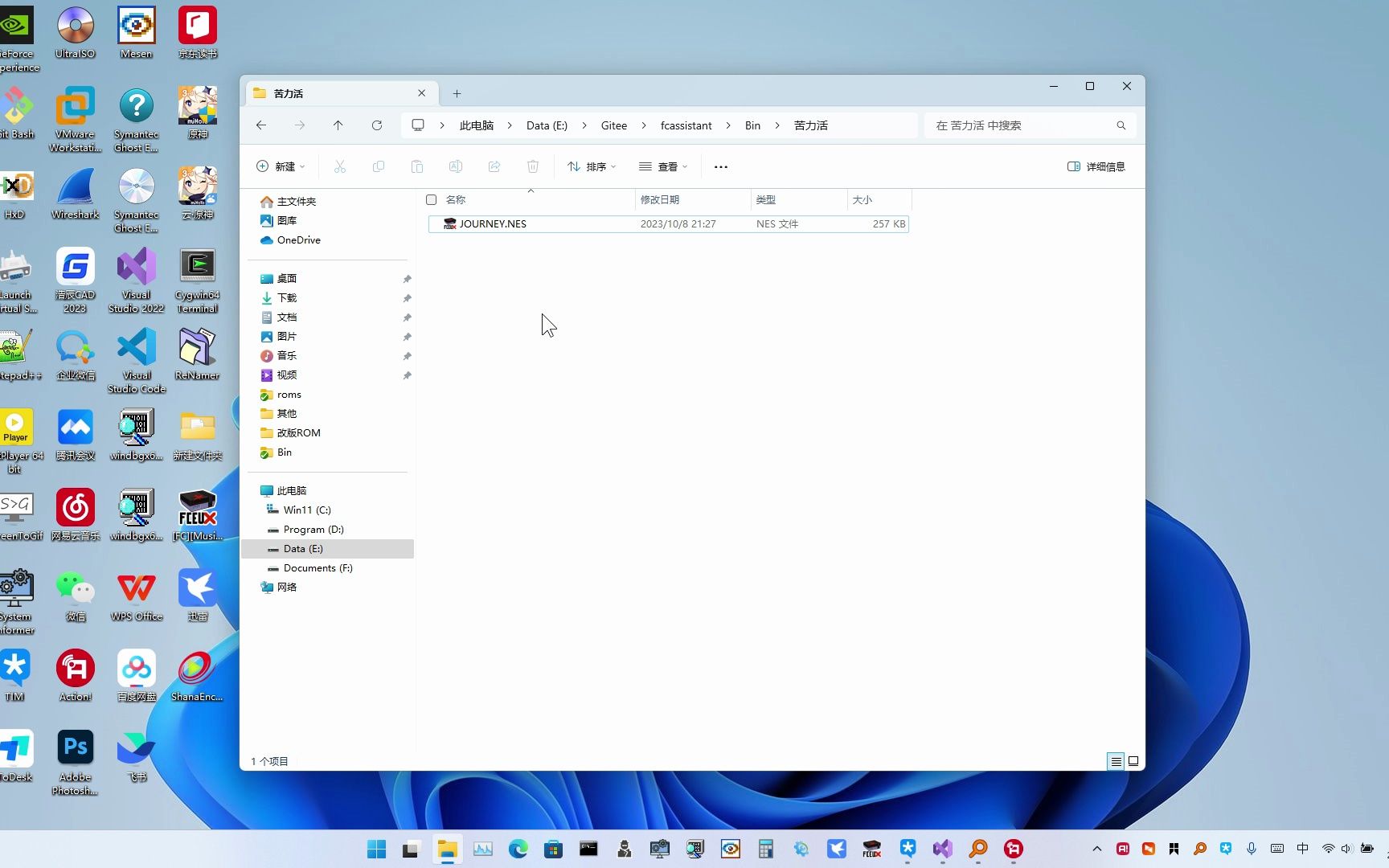This screenshot has height=868, width=1389.
Task: Switch to large thumbnails view layout
Action: click(x=1133, y=761)
